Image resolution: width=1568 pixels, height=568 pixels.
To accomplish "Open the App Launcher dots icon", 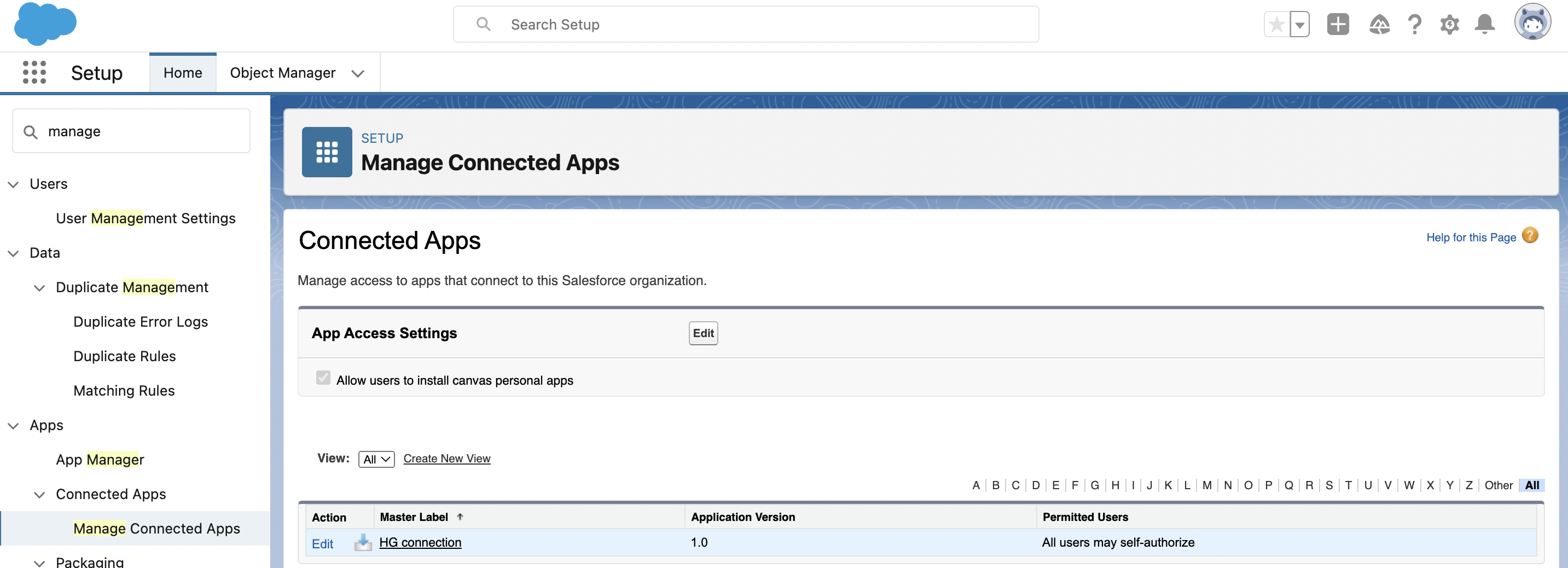I will [x=34, y=72].
